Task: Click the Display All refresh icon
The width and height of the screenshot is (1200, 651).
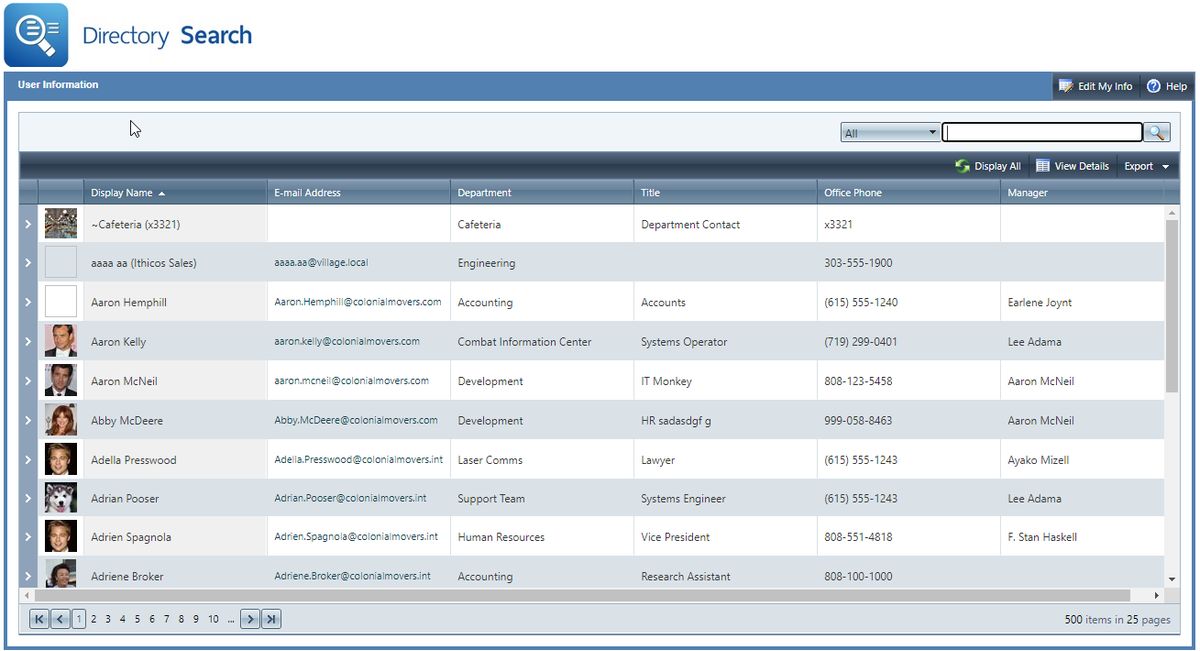Action: point(961,166)
